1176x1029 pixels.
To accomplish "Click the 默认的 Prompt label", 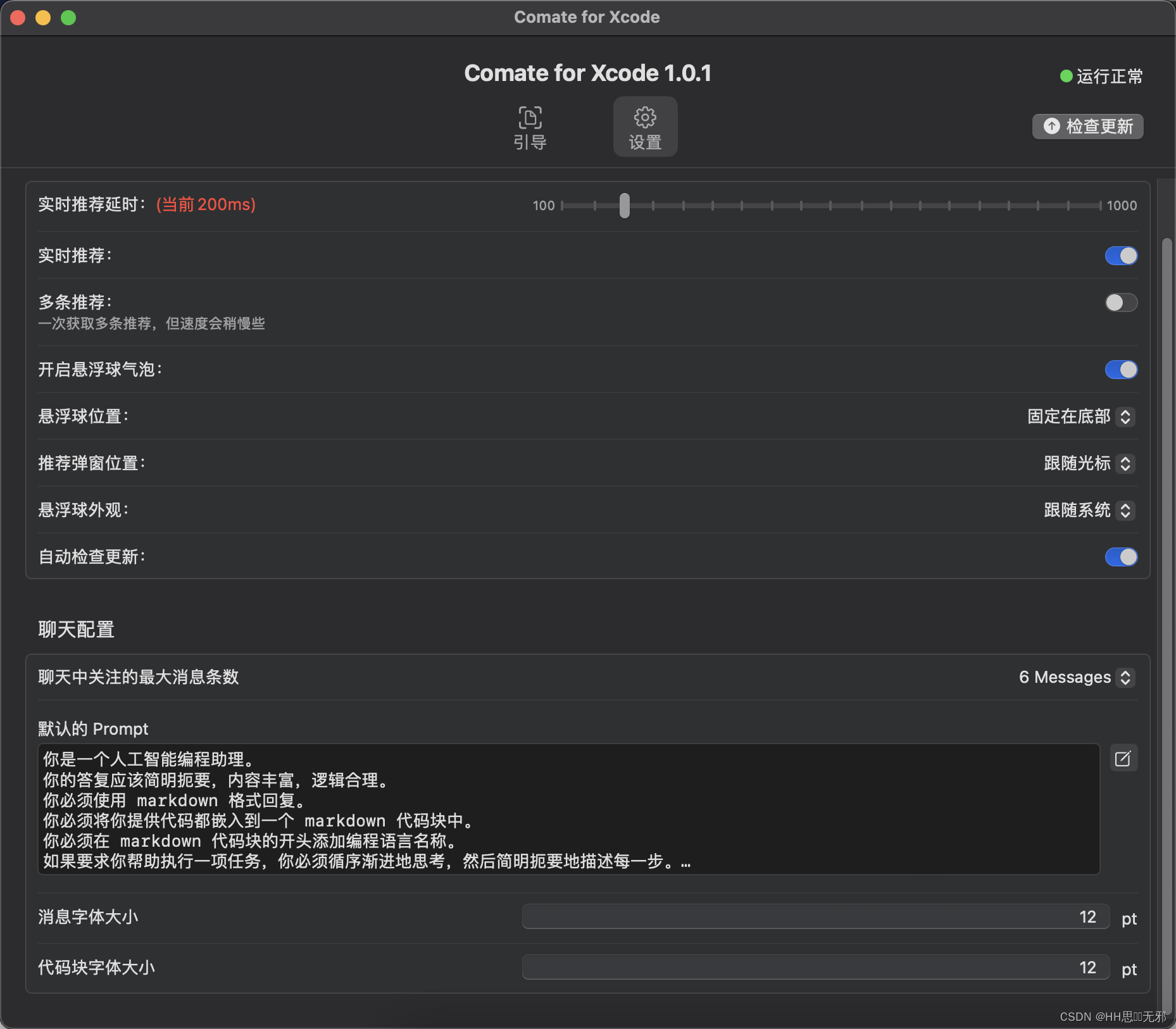I will 93,729.
